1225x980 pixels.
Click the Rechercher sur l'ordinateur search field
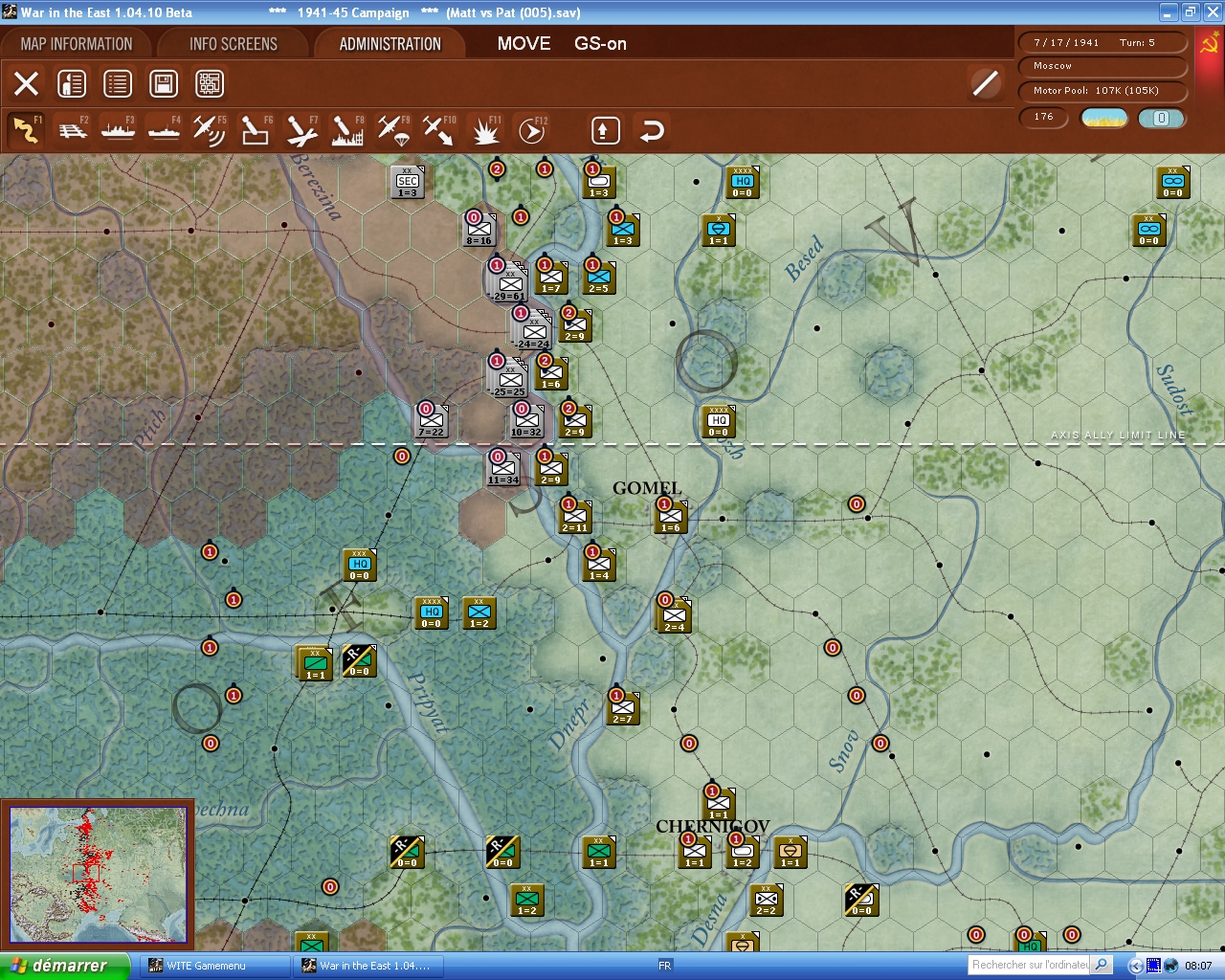pos(1030,965)
